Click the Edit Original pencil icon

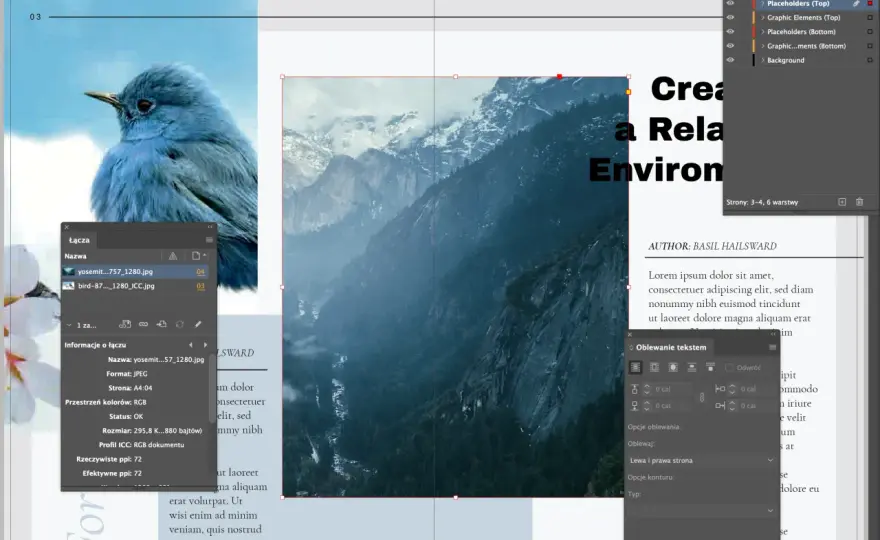coord(198,324)
